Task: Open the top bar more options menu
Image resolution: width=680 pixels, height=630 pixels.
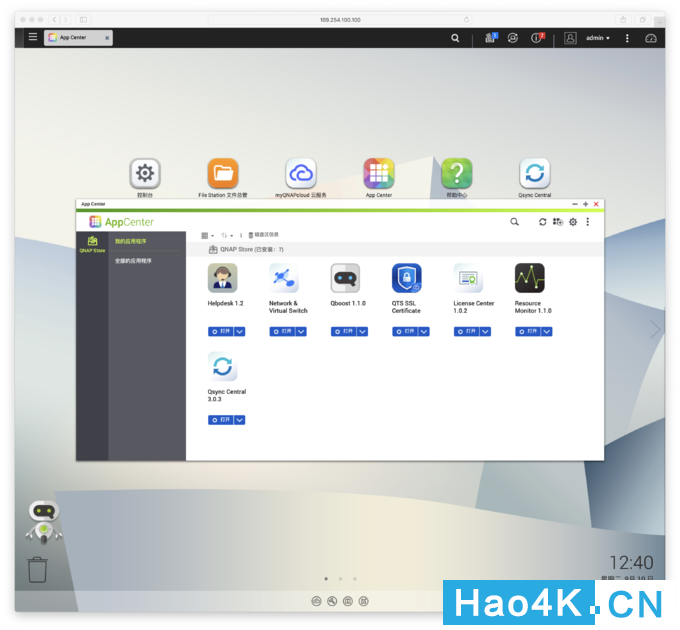Action: 627,38
